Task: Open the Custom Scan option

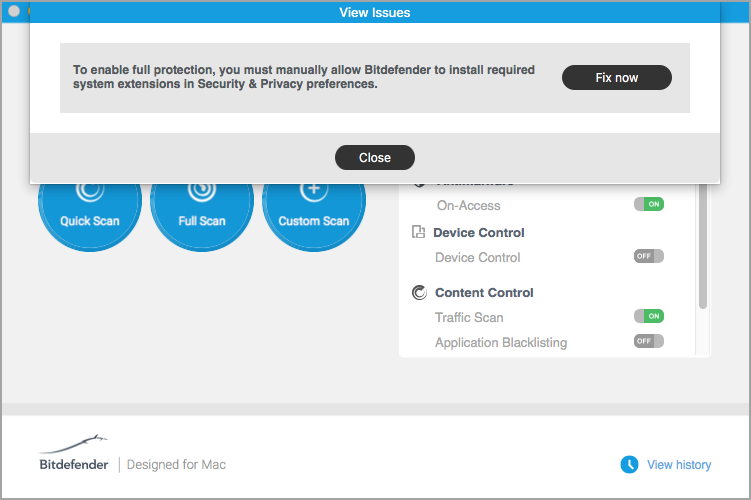Action: (x=314, y=216)
